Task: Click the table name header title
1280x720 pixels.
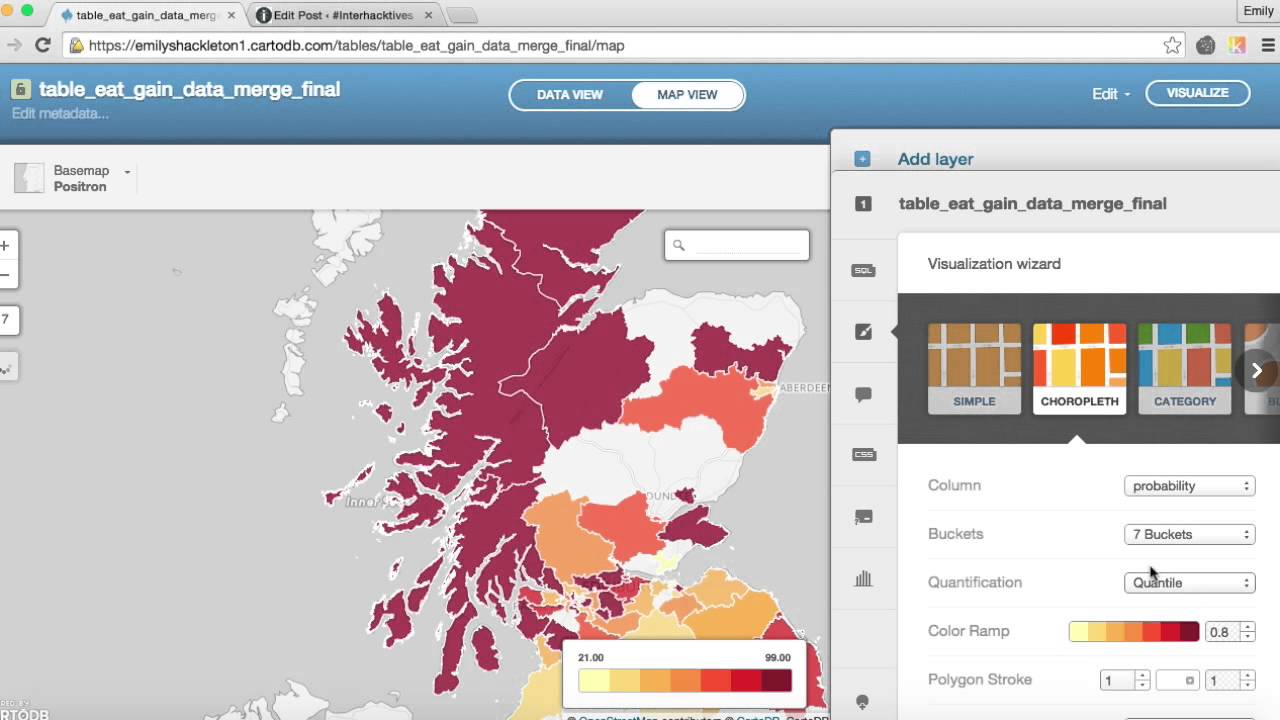Action: point(190,89)
